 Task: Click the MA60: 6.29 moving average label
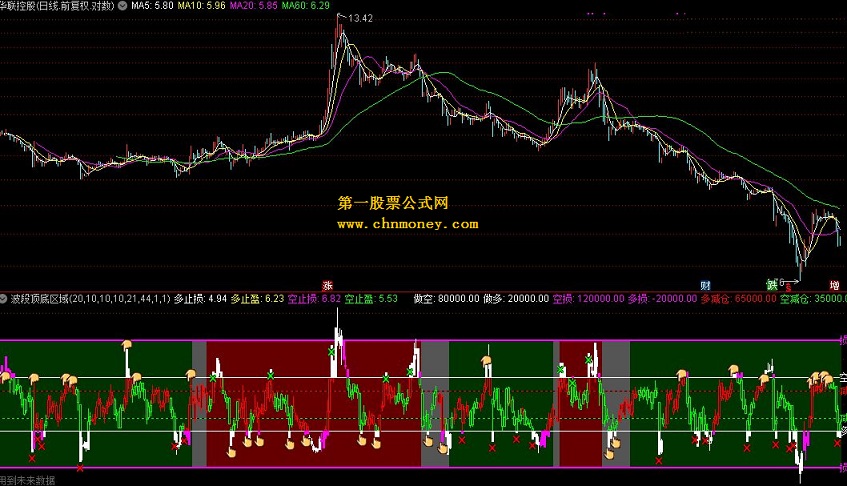[305, 5]
